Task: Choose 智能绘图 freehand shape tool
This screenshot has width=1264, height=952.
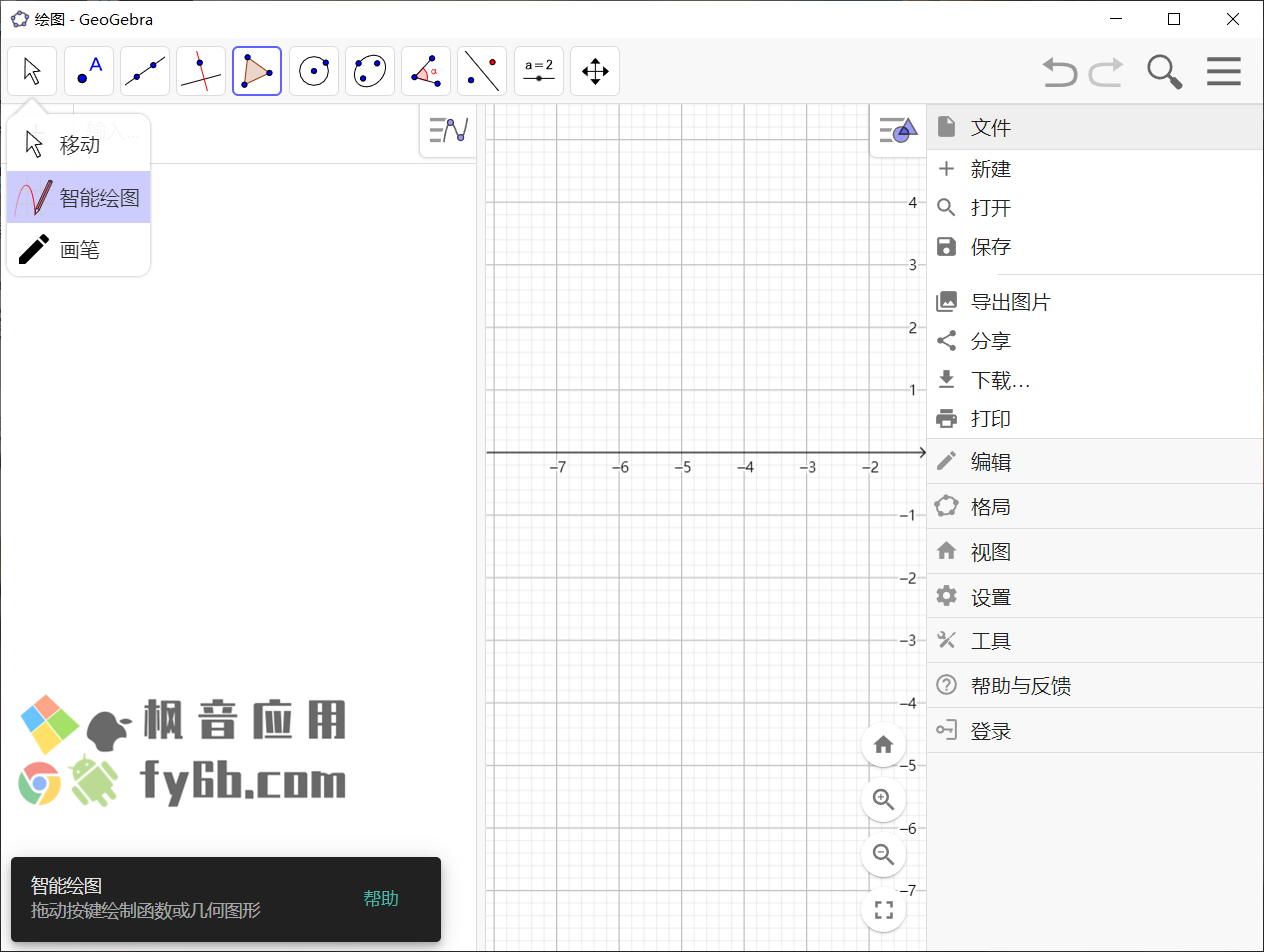Action: point(78,197)
